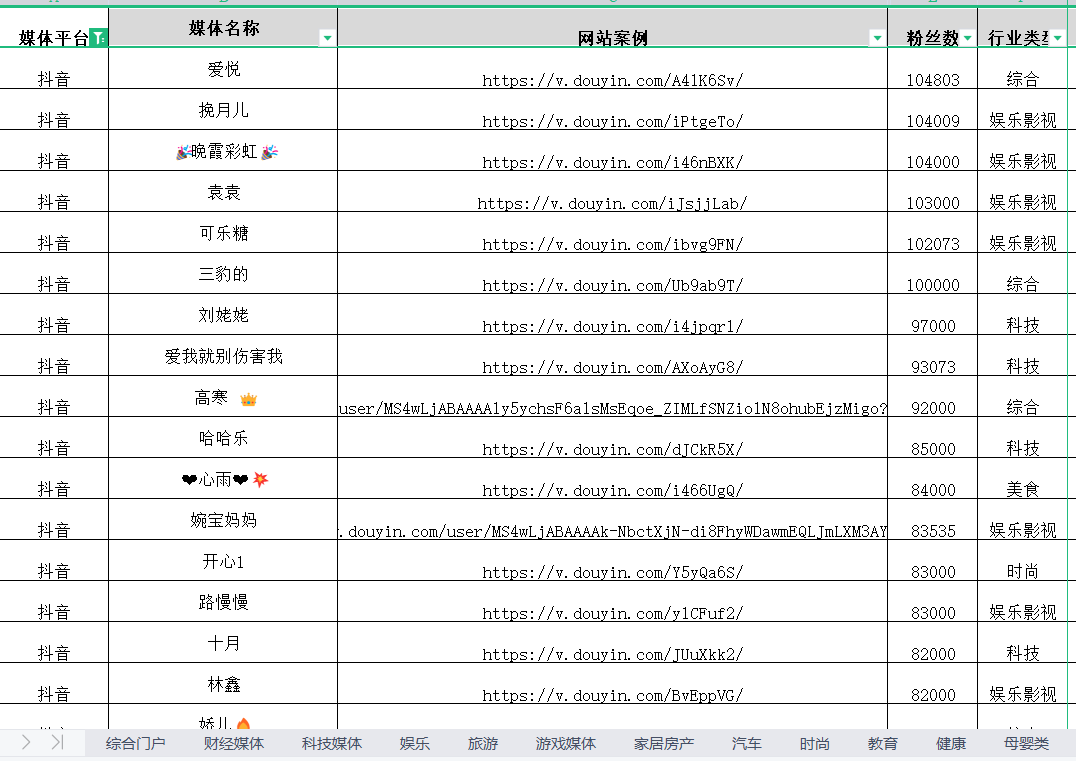This screenshot has width=1076, height=761.
Task: Select cell ❤心雨❤
Action: (223, 479)
